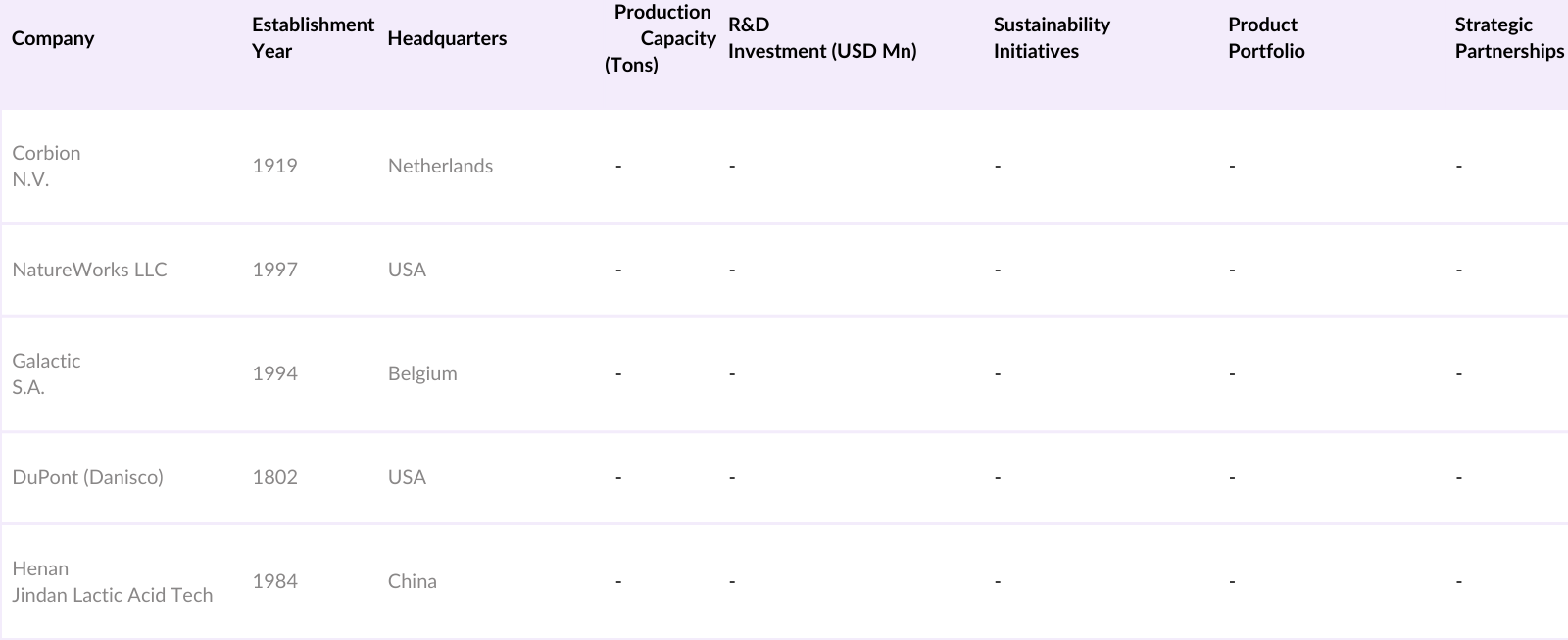The height and width of the screenshot is (640, 1568).
Task: Select the Henan Jindan Lactic Acid Tech cell
Action: coord(112,581)
